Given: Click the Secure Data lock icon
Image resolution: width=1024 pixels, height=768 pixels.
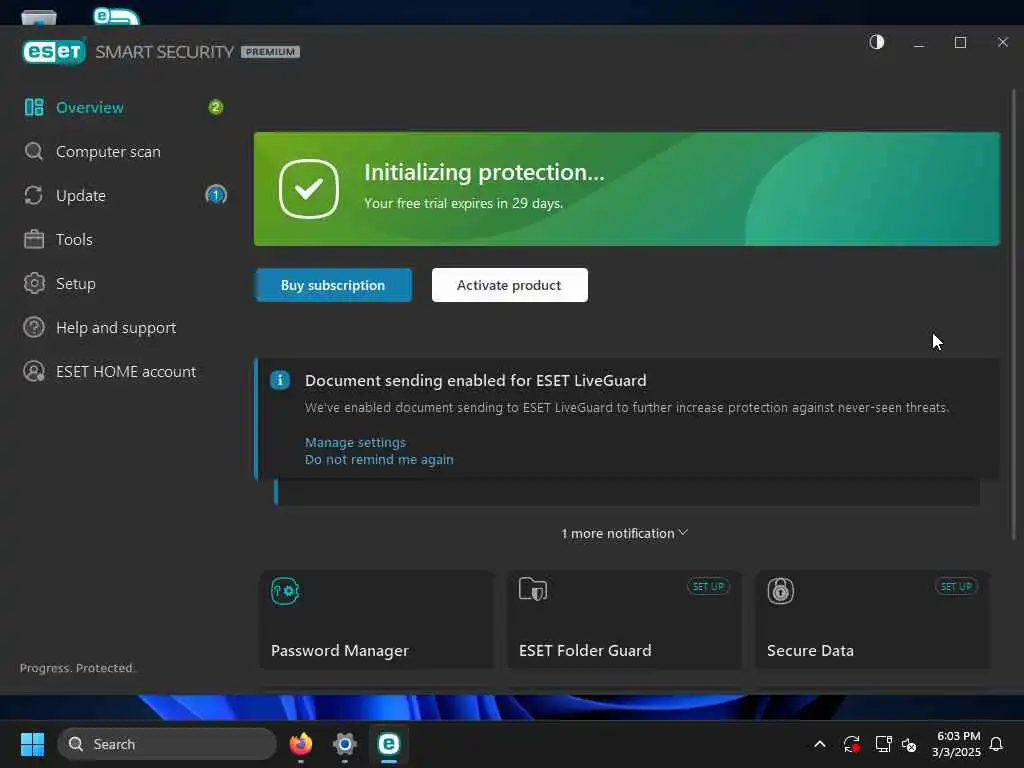Looking at the screenshot, I should coord(780,591).
